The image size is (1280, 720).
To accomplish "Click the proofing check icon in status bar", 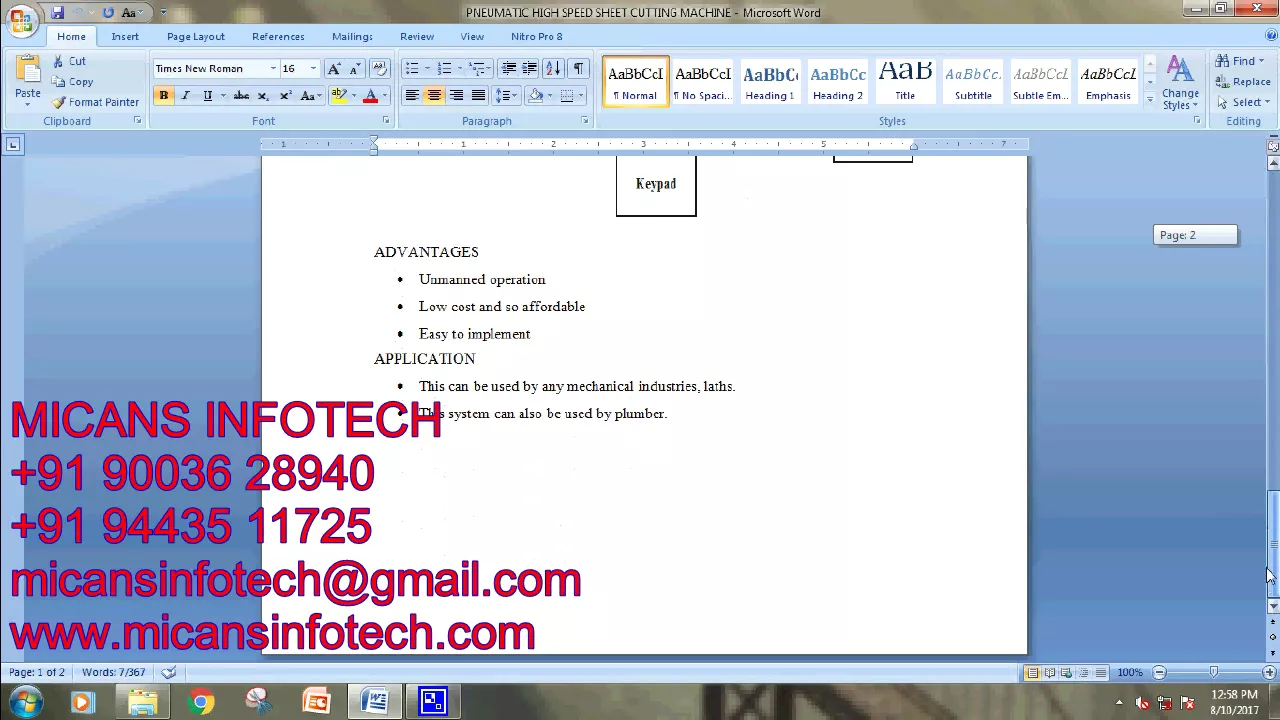I will 169,673.
